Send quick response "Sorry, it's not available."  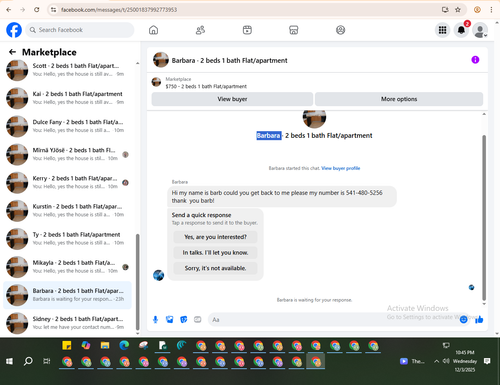pyautogui.click(x=215, y=268)
